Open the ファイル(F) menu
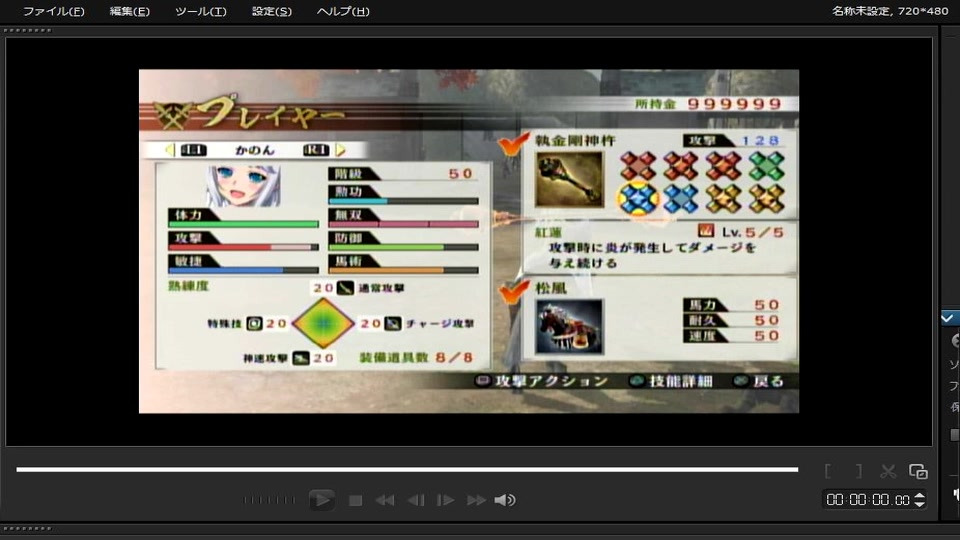 pos(53,11)
